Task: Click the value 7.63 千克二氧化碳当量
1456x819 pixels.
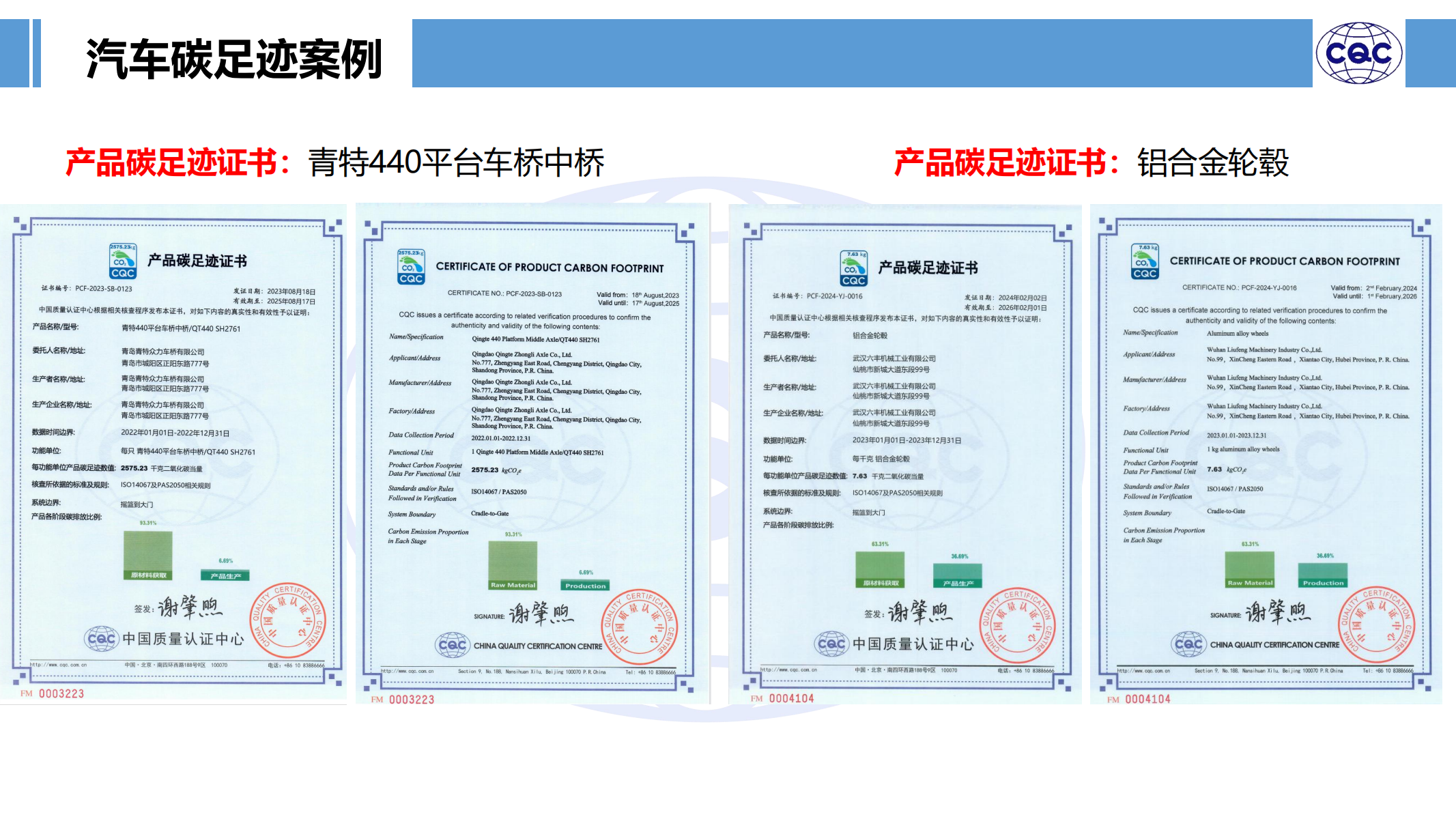Action: 888,476
